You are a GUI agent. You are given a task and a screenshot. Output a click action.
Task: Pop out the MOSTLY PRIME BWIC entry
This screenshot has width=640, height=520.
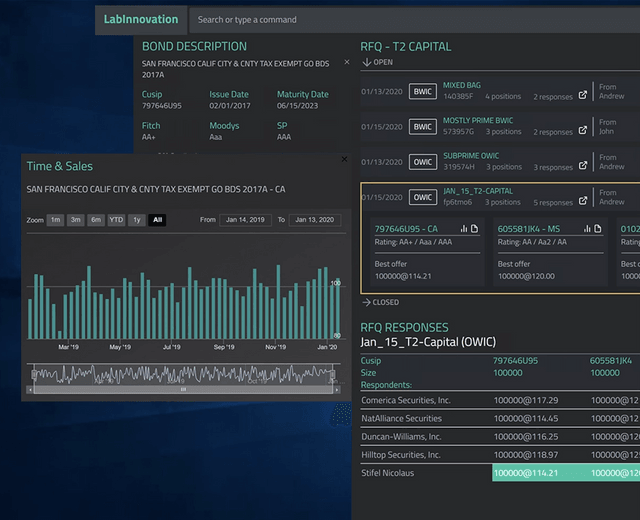[x=583, y=131]
